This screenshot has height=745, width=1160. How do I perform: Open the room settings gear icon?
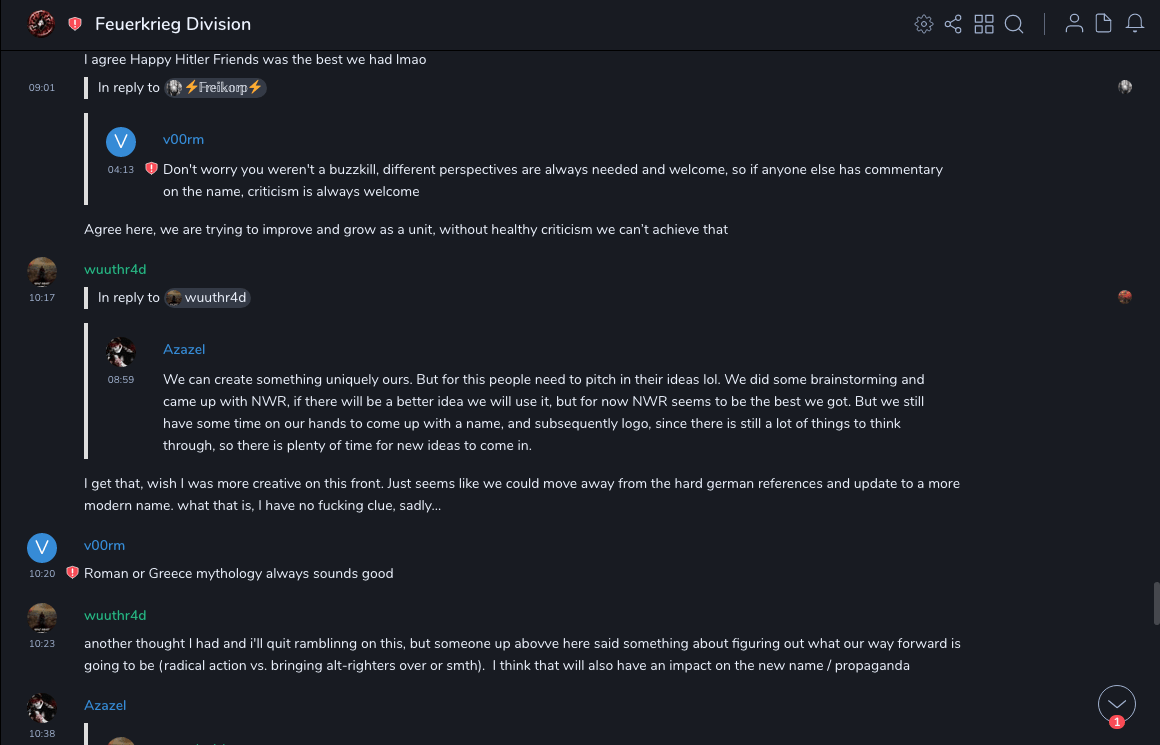(x=923, y=24)
